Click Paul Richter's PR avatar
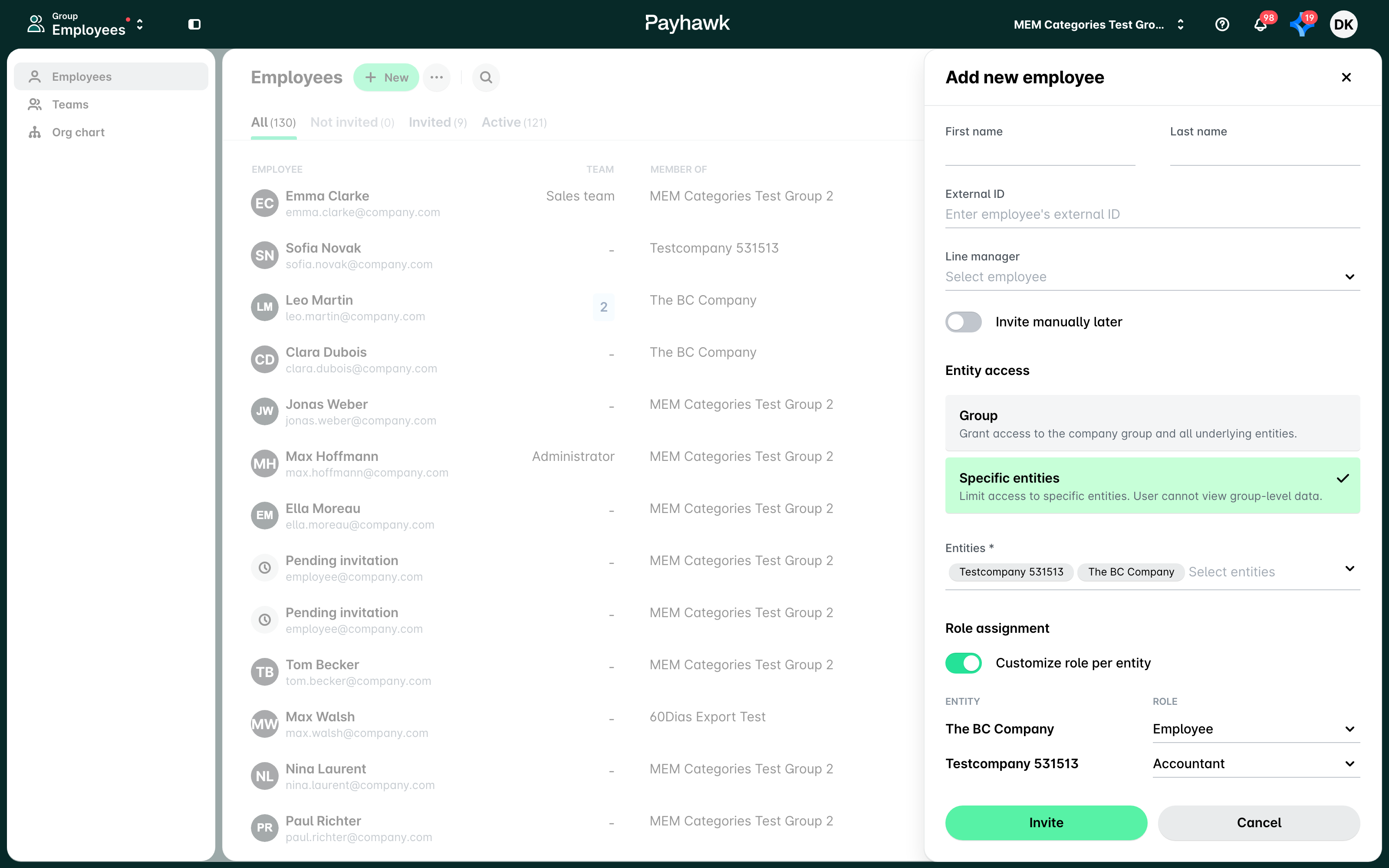Screen dimensions: 1389x868 (x=265, y=828)
